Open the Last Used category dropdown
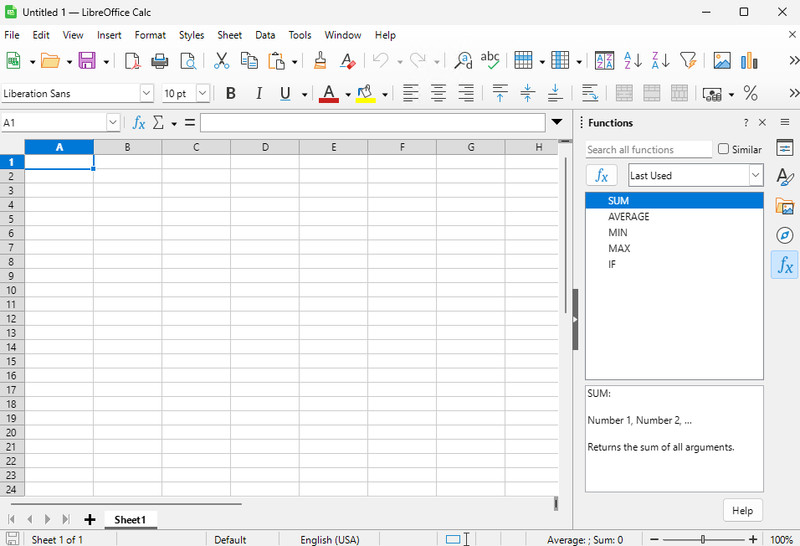Image resolution: width=800 pixels, height=546 pixels. pos(755,175)
